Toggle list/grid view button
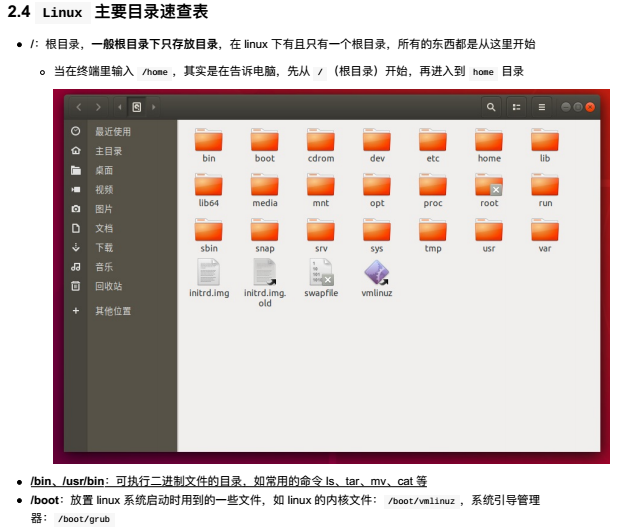Image resolution: width=621 pixels, height=528 pixels. (516, 107)
